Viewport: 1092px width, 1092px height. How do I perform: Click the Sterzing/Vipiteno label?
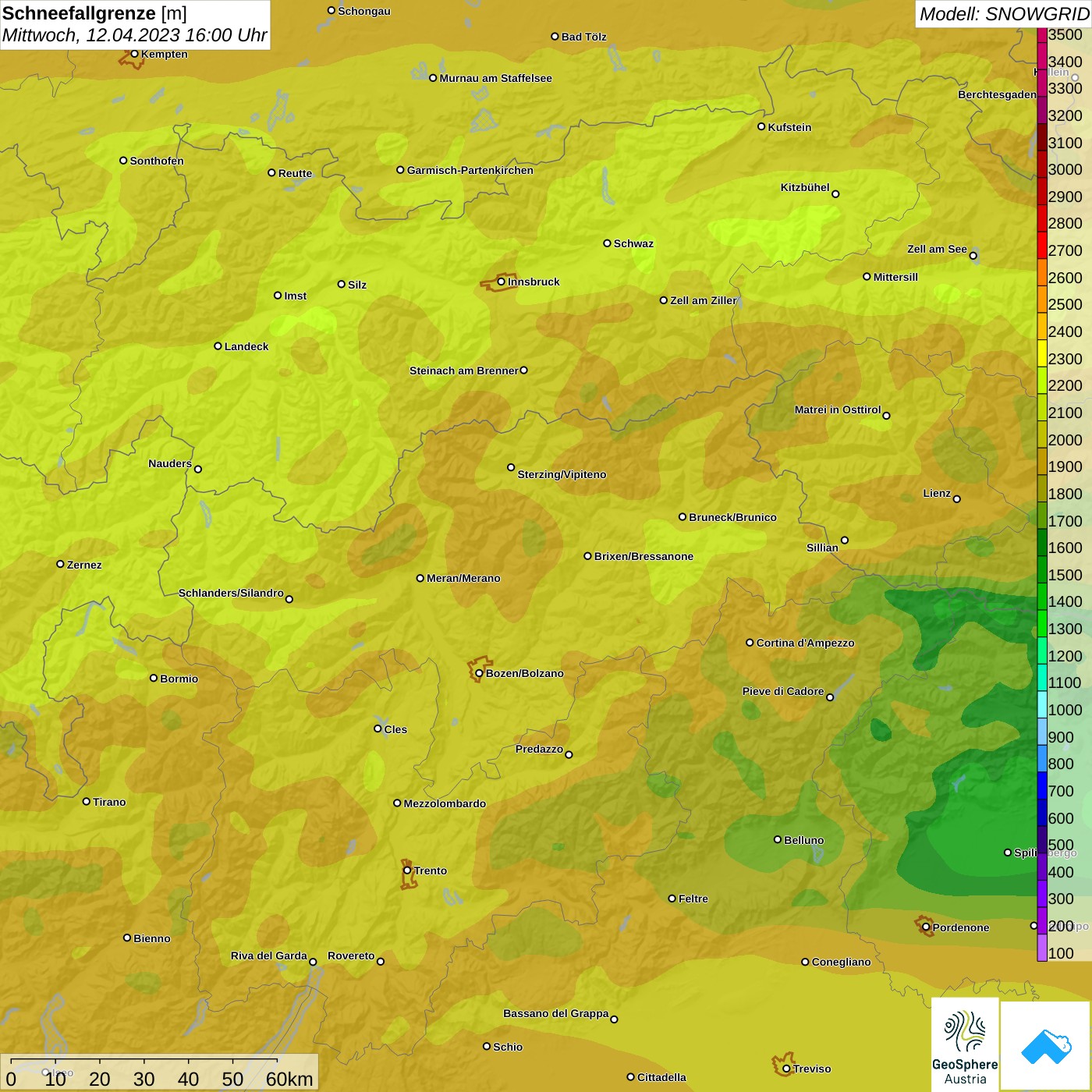tap(562, 474)
